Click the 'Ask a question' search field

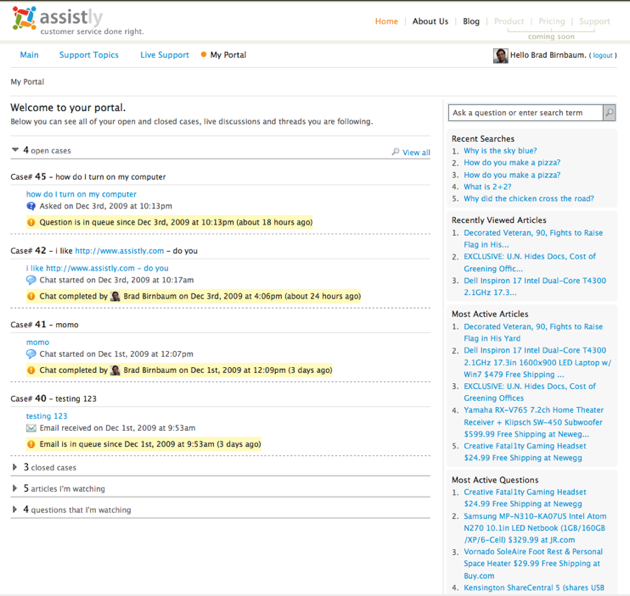pyautogui.click(x=525, y=113)
